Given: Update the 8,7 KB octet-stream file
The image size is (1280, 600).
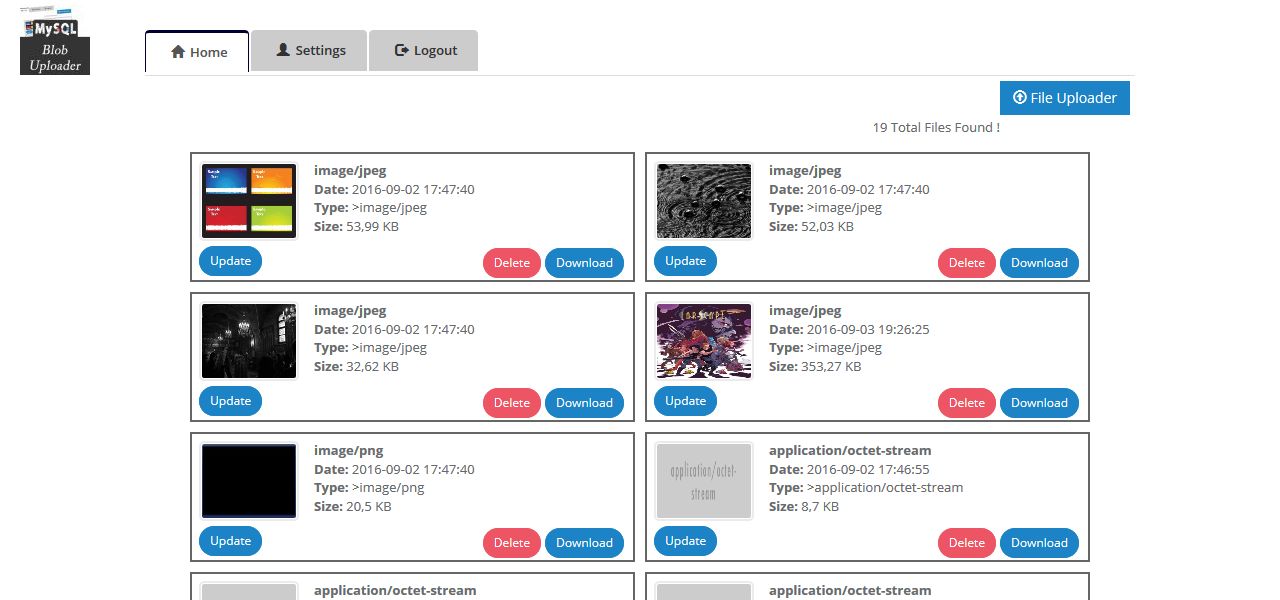Looking at the screenshot, I should [x=686, y=541].
